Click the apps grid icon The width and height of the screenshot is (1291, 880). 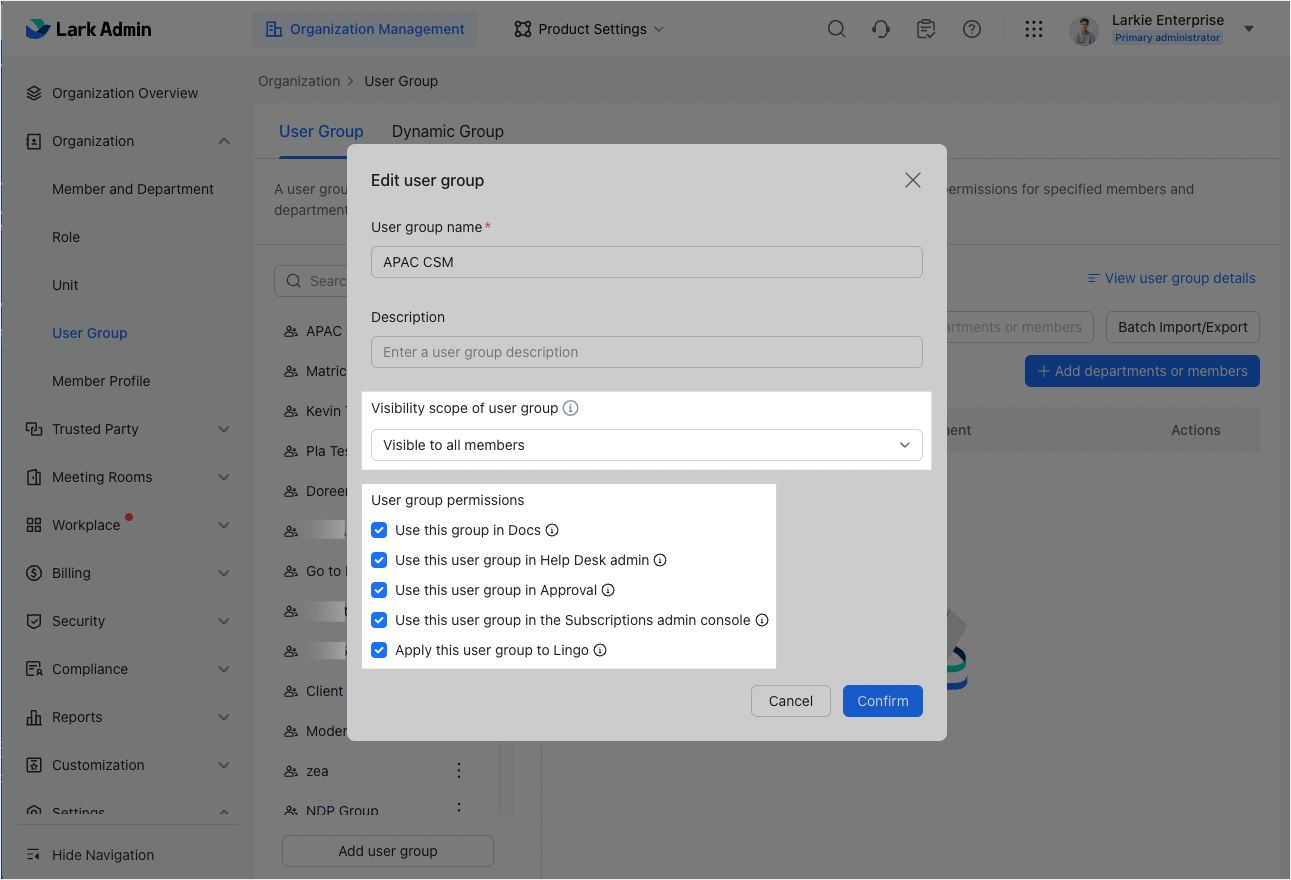point(1034,29)
